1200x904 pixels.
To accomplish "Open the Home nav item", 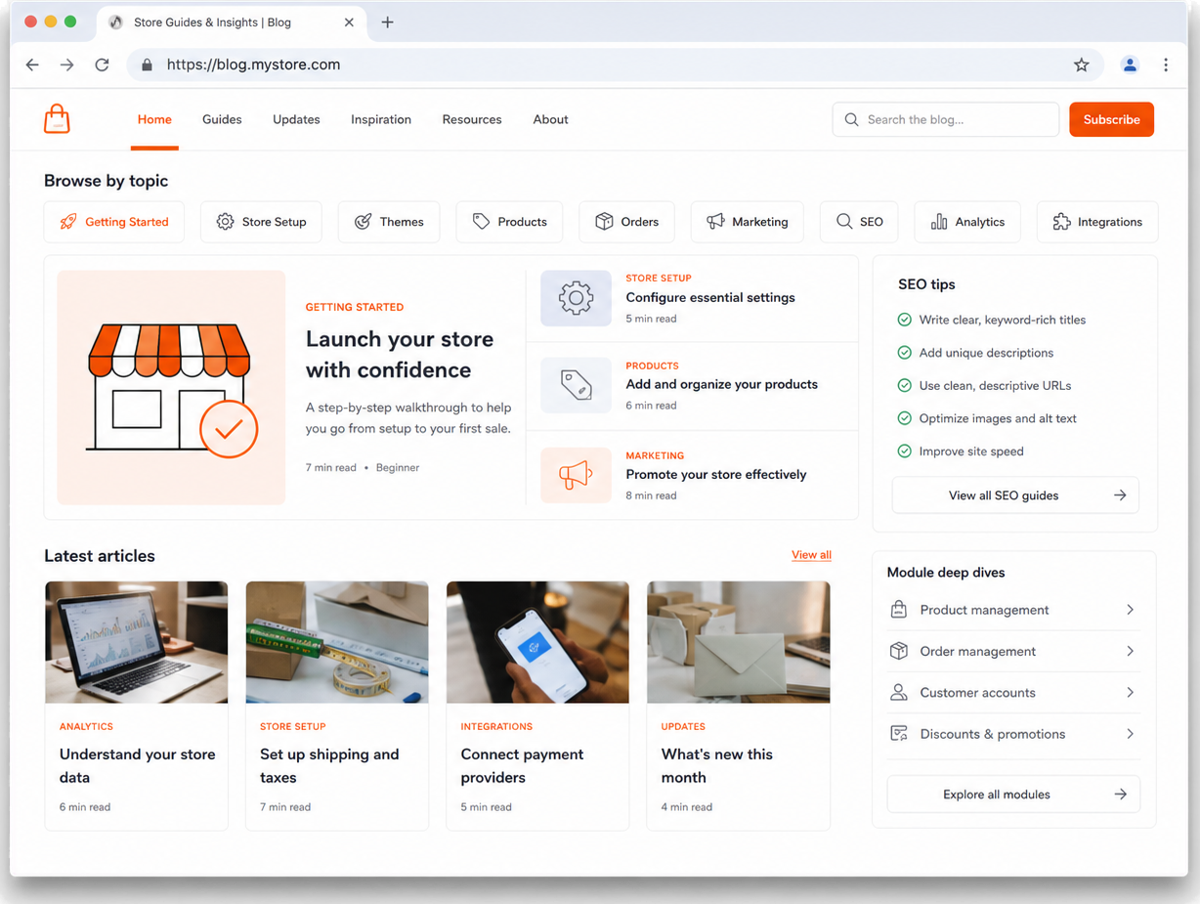I will point(154,119).
